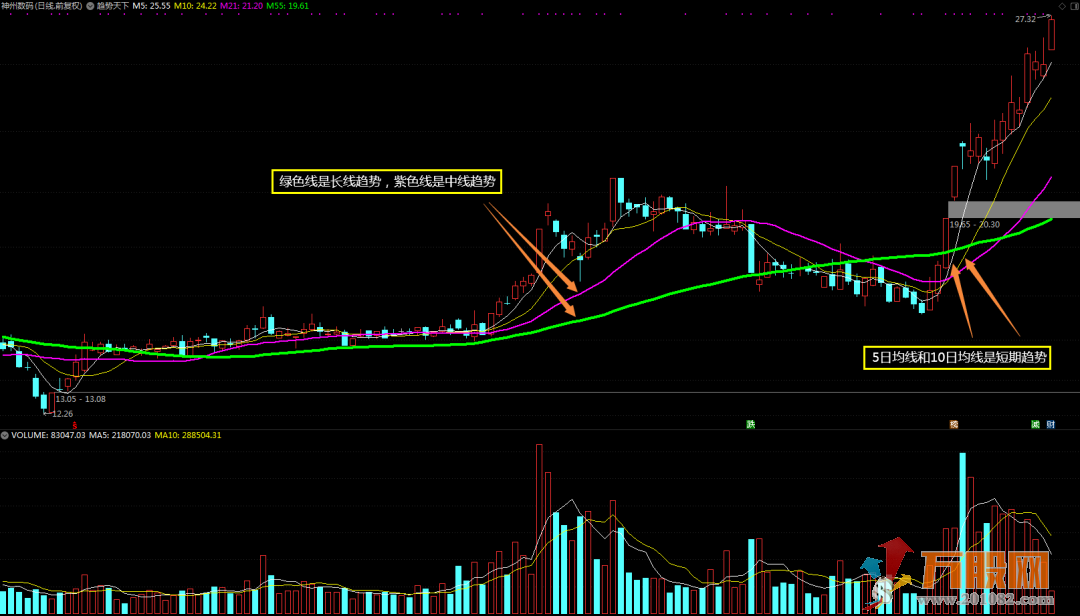Screen dimensions: 1080x616
Task: Click the 趋势天下 indicator name
Action: click(x=113, y=6)
